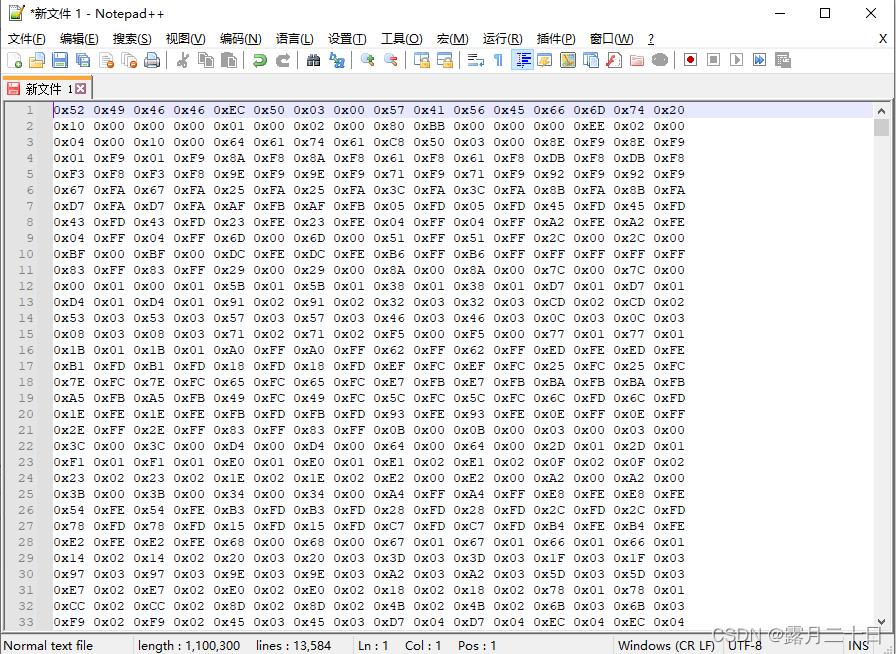Open the Replace tool icon
Screen dimensions: 896x654
(337, 60)
